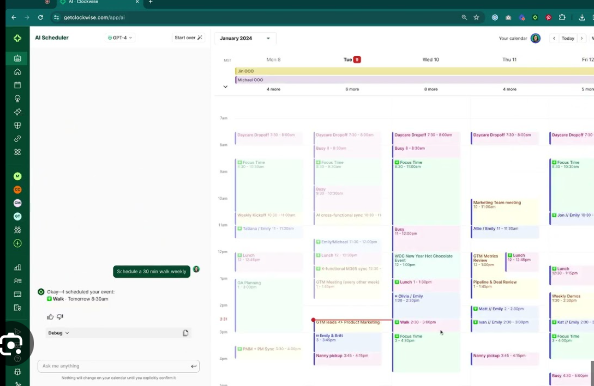Click the browser reload icon
The height and width of the screenshot is (386, 594).
coord(41,17)
